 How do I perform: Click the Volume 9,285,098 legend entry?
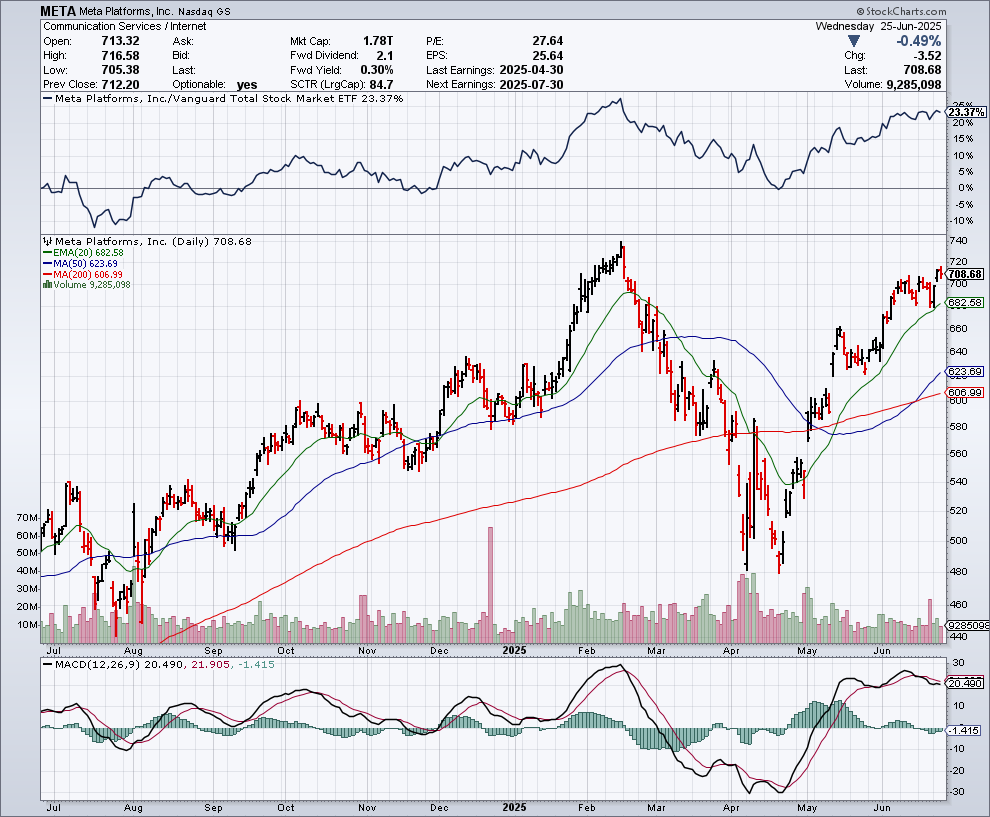pyautogui.click(x=86, y=285)
